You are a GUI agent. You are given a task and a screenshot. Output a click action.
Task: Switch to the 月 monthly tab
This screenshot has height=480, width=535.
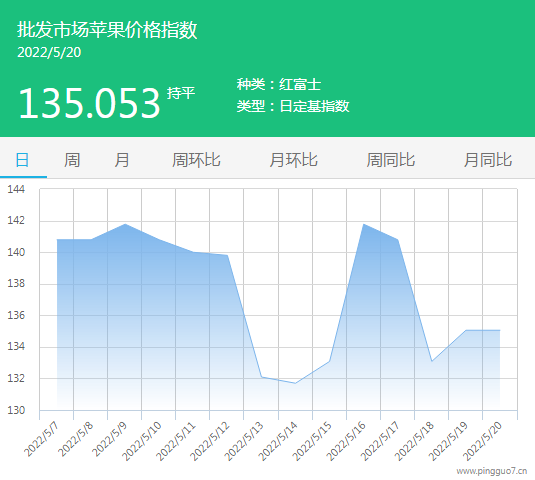(x=122, y=160)
